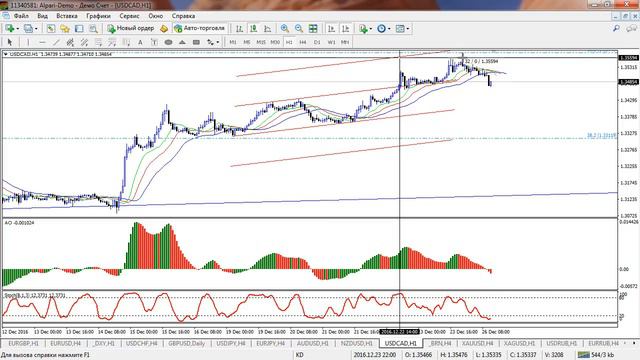Expand the profiles dropdown arrow
The width and height of the screenshot is (640, 360).
tap(36, 29)
